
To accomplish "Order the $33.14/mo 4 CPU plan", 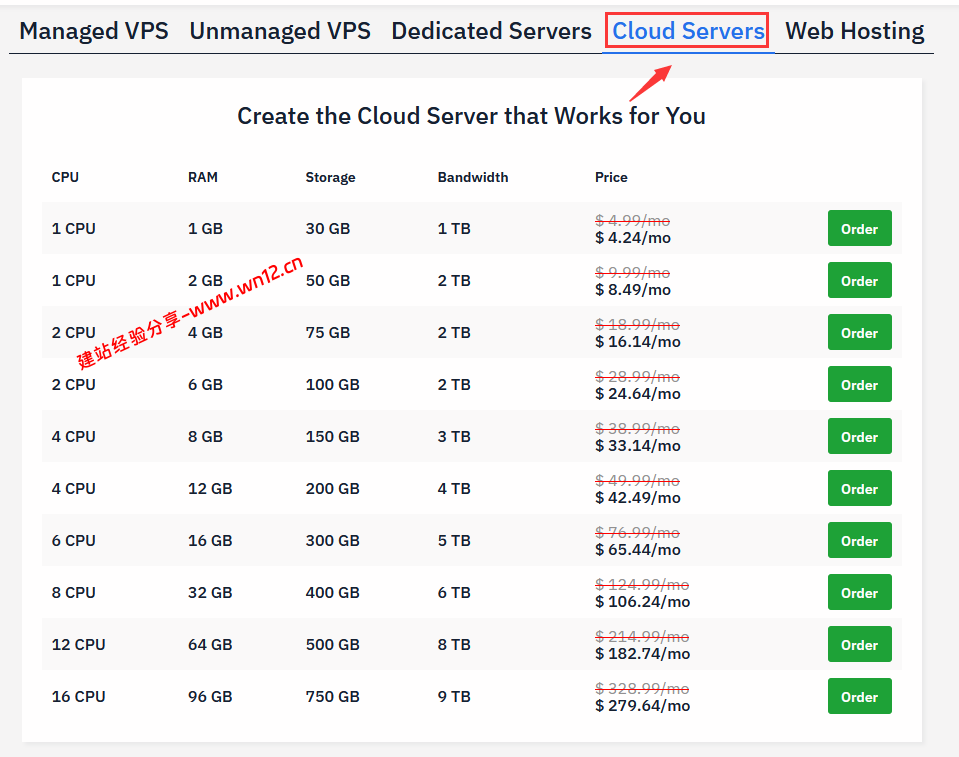I will click(x=859, y=436).
